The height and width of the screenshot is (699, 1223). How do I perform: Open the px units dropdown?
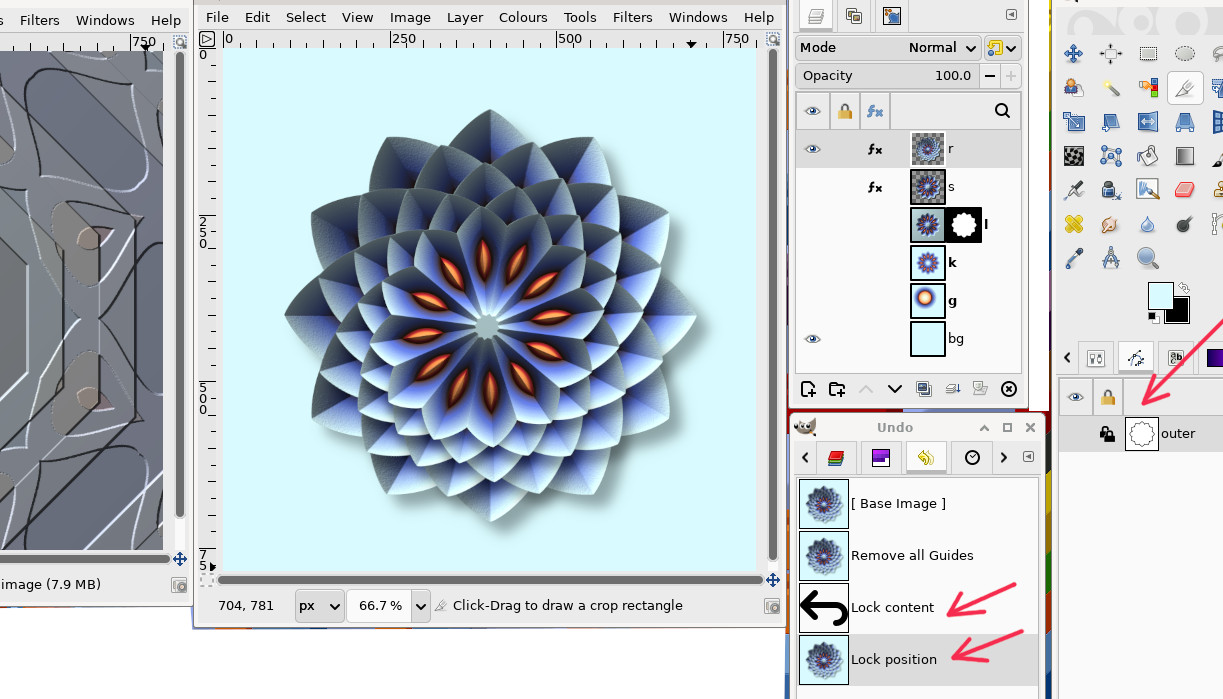click(x=320, y=606)
